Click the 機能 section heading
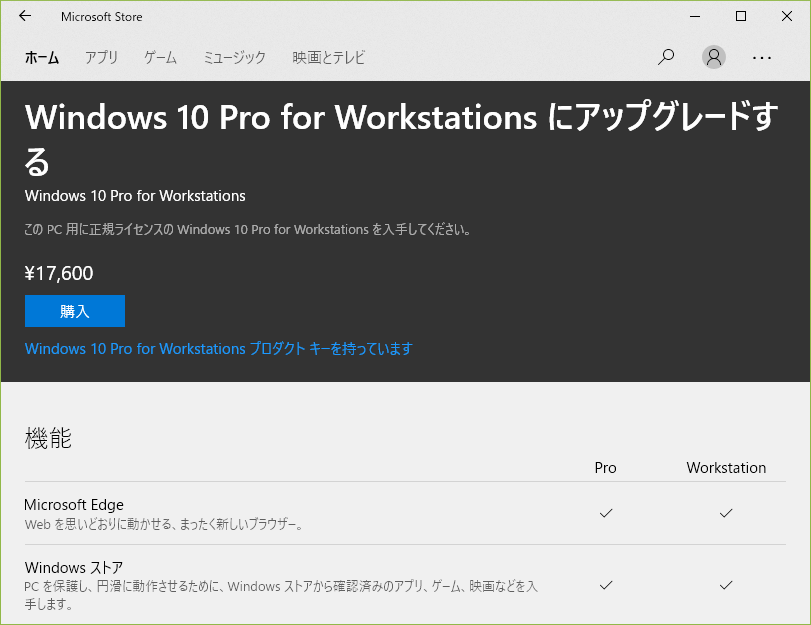 click(48, 438)
